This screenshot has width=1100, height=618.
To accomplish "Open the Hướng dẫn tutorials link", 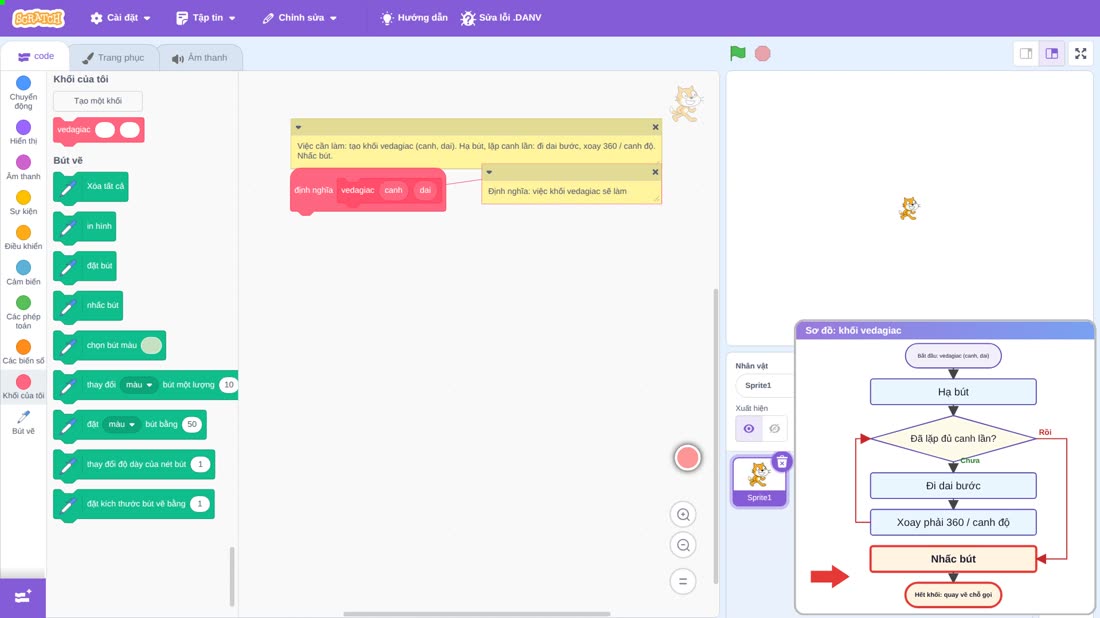I will coord(414,18).
